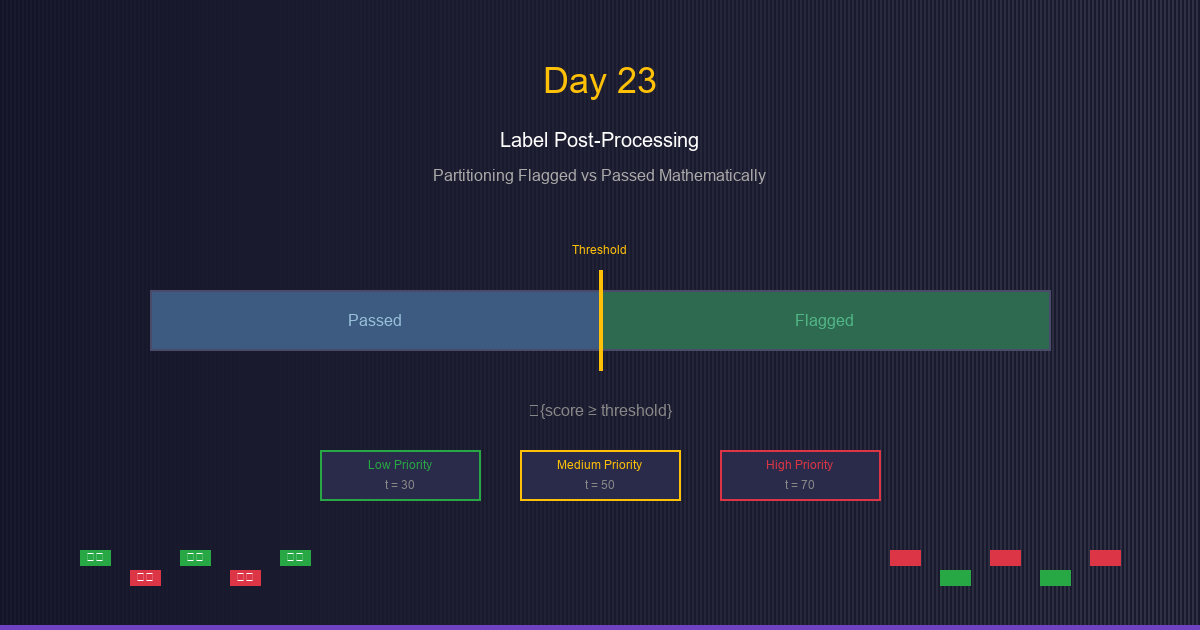Click the left green block, bottom-right group
Screen dimensions: 1200x630
[955, 578]
